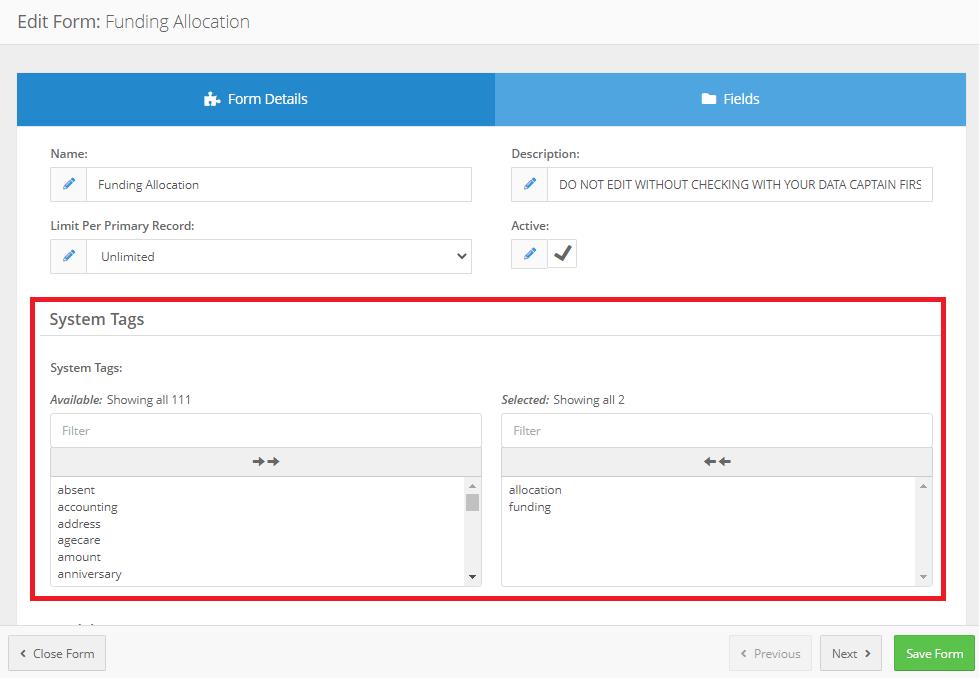Select the 'accounting' tag in Available list

88,507
